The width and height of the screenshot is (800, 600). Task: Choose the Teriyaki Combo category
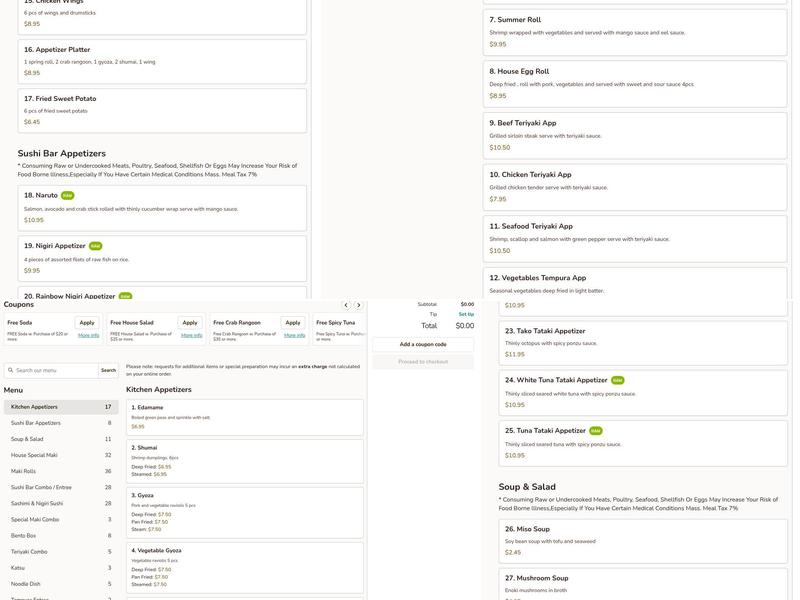pyautogui.click(x=29, y=551)
